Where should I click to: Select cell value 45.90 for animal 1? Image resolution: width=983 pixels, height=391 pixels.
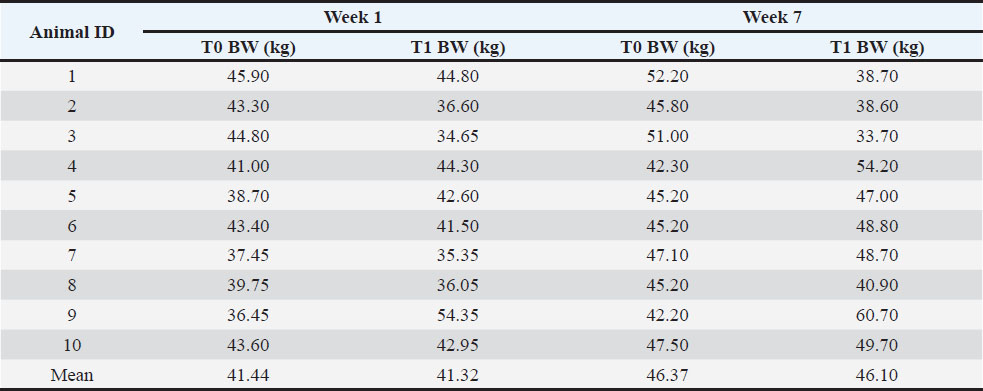click(248, 76)
